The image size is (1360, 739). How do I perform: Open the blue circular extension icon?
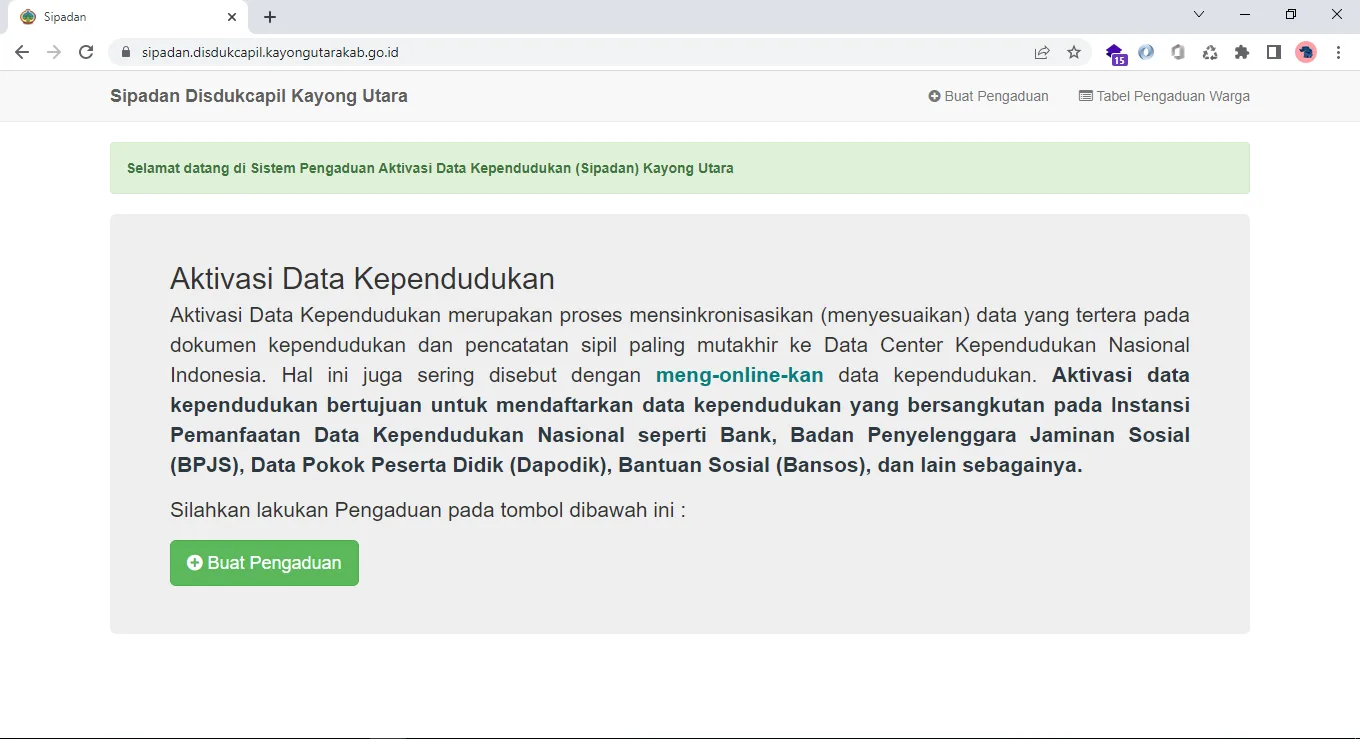pos(1146,52)
